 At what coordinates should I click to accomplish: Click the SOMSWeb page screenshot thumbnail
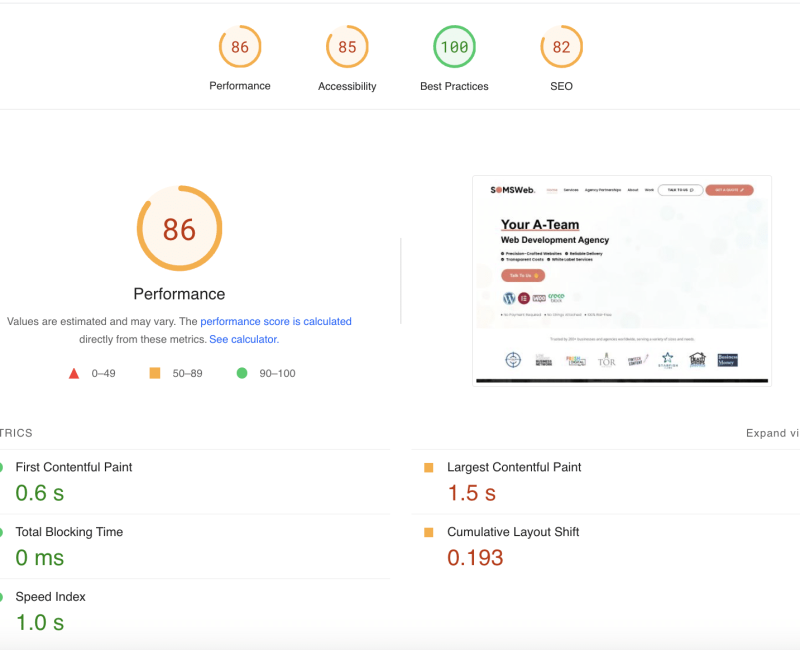pyautogui.click(x=621, y=280)
